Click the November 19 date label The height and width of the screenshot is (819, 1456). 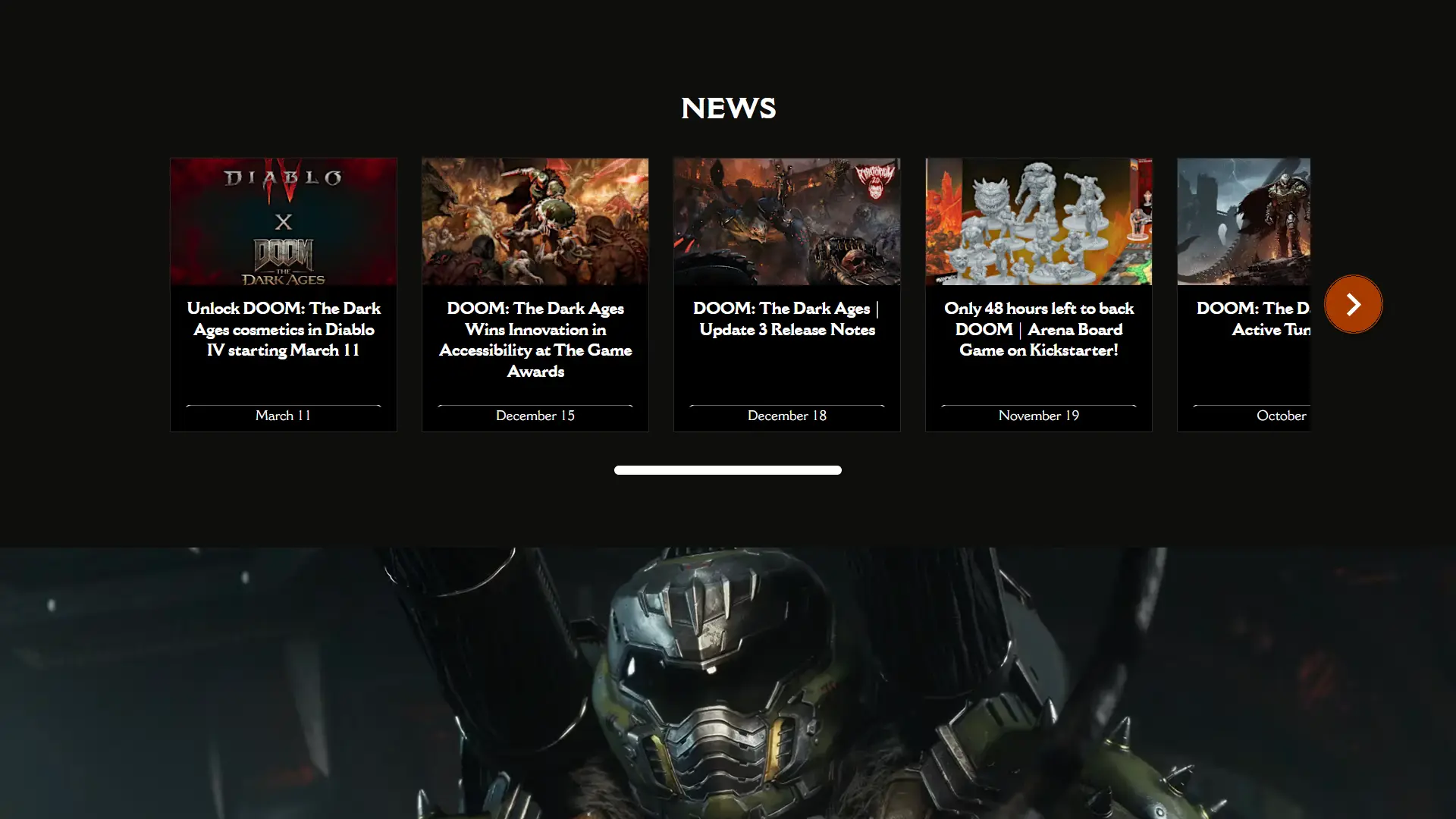click(1038, 416)
